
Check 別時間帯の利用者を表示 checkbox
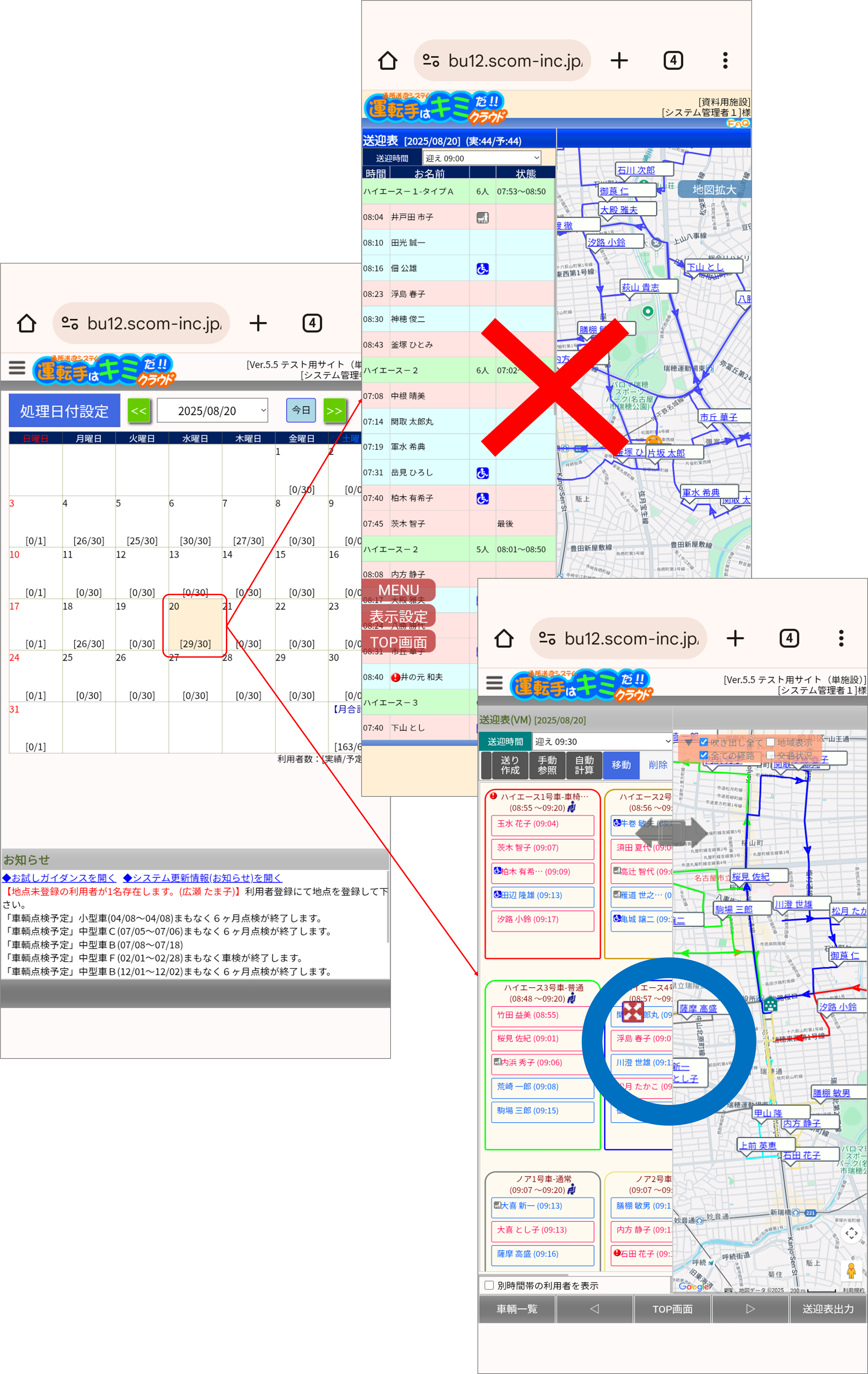coord(489,1285)
